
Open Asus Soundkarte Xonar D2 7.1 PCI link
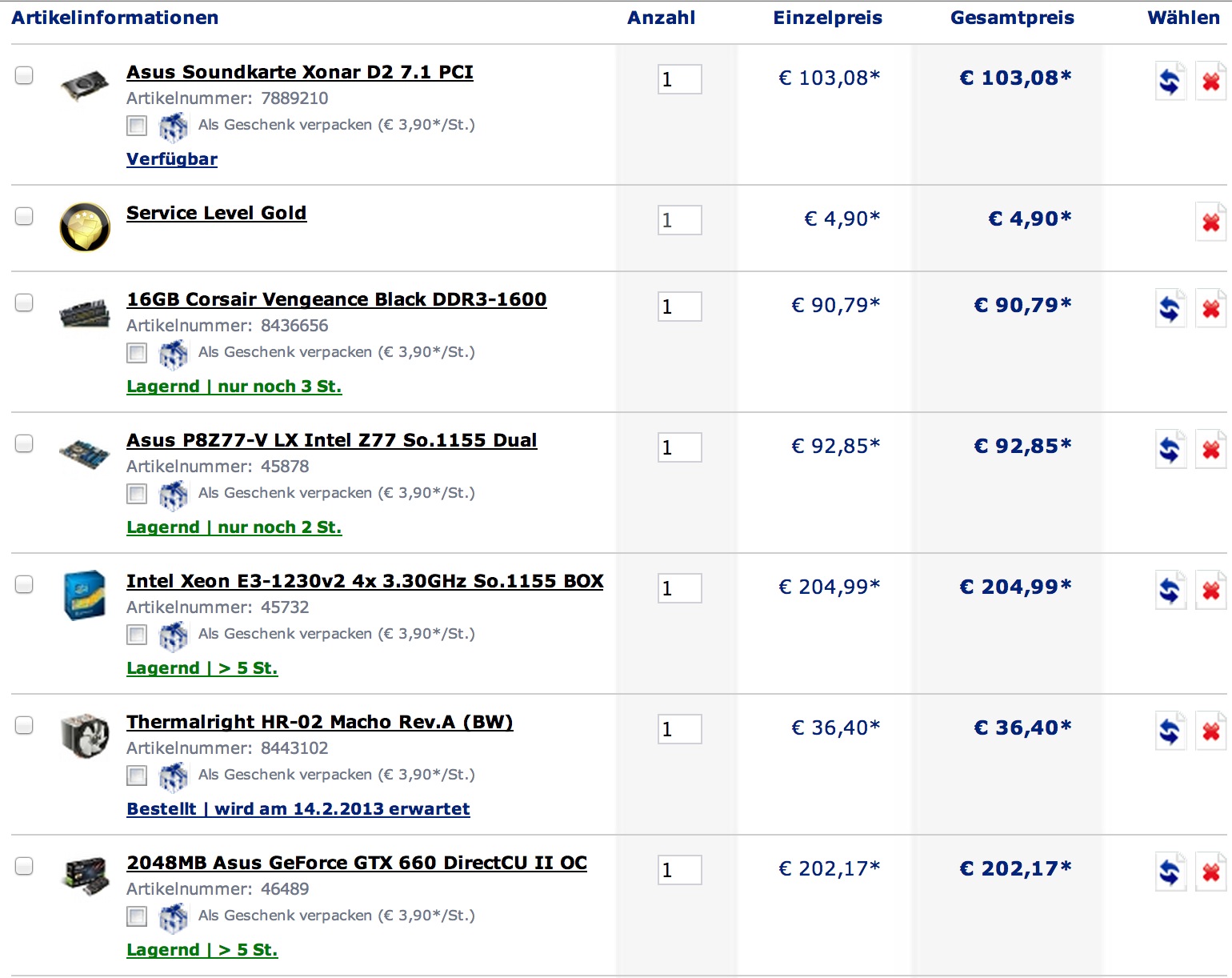tap(300, 72)
